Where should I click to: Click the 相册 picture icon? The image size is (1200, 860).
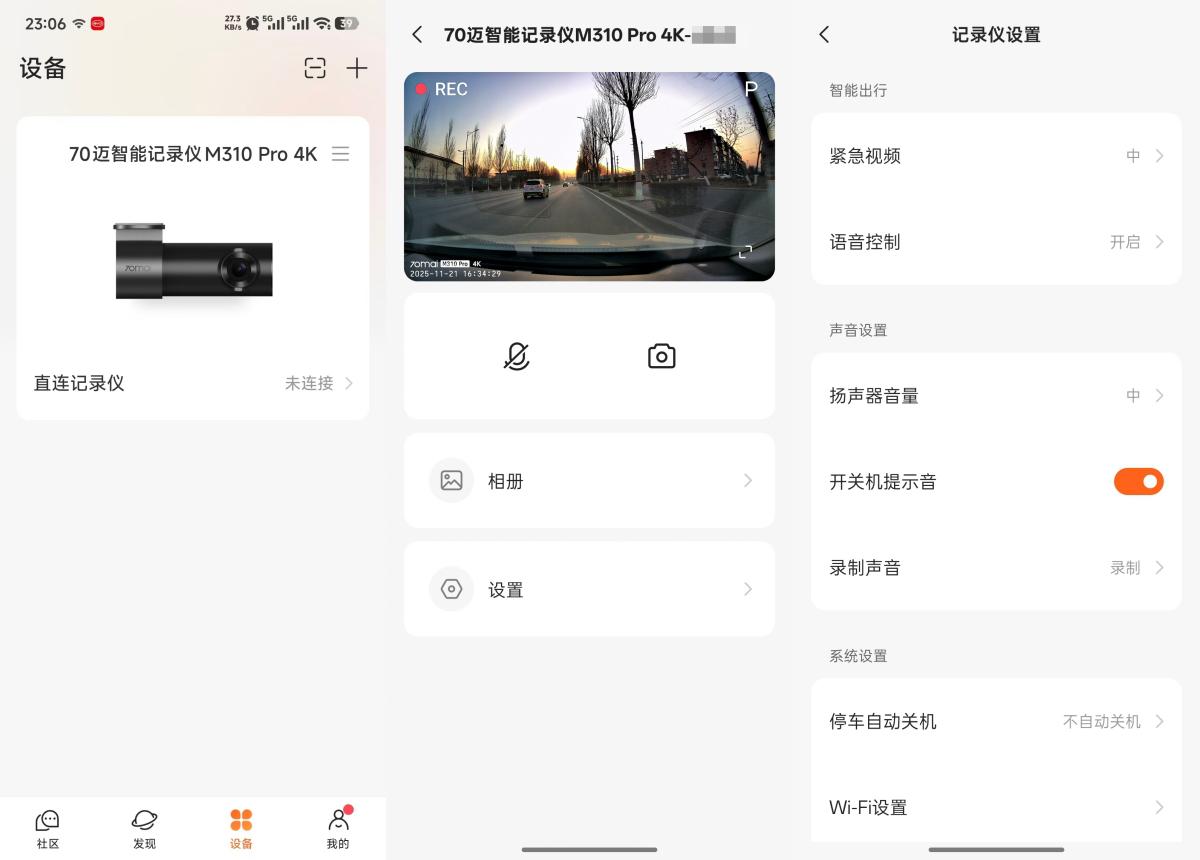point(451,481)
